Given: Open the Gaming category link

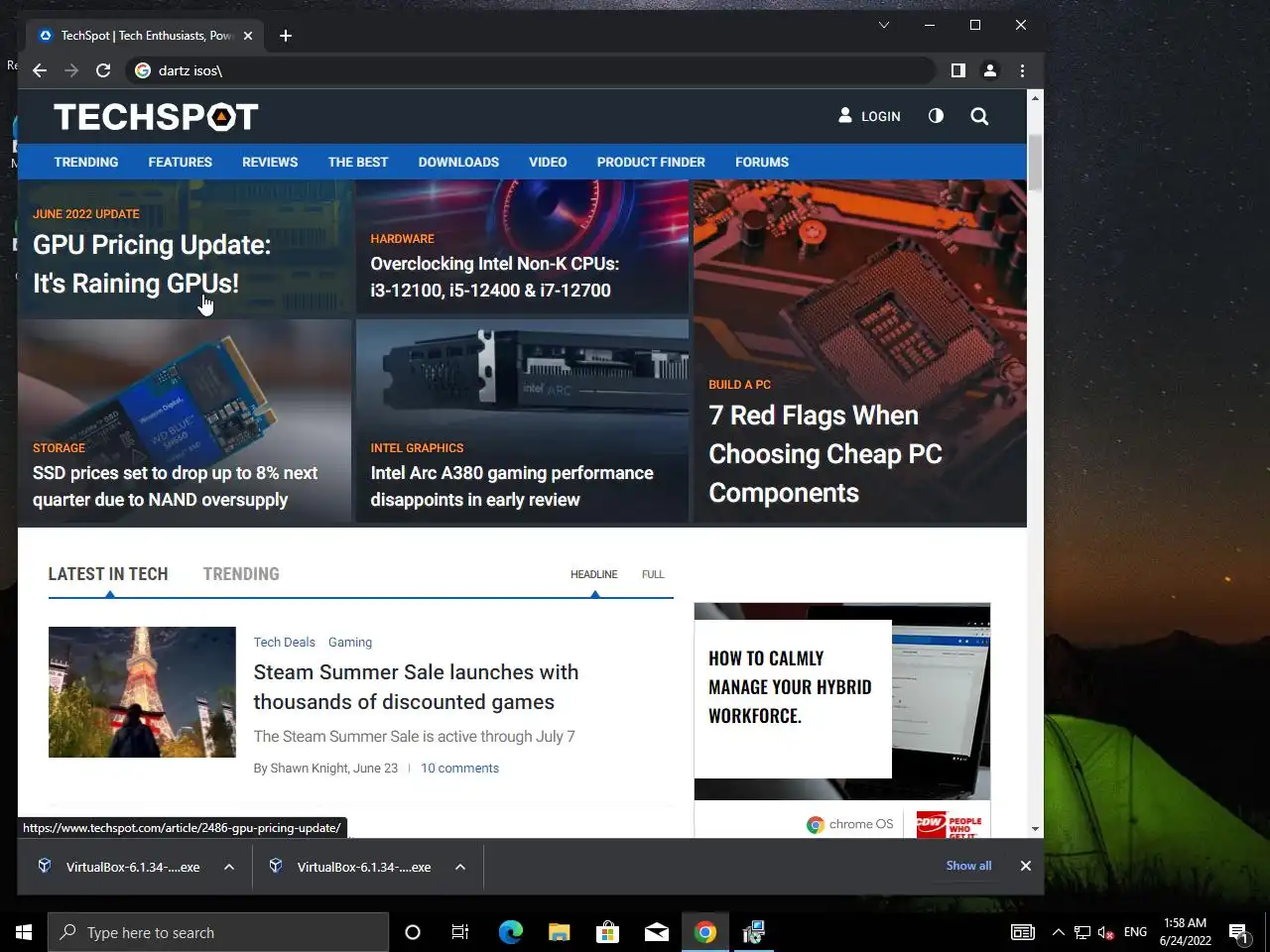Looking at the screenshot, I should [x=350, y=643].
